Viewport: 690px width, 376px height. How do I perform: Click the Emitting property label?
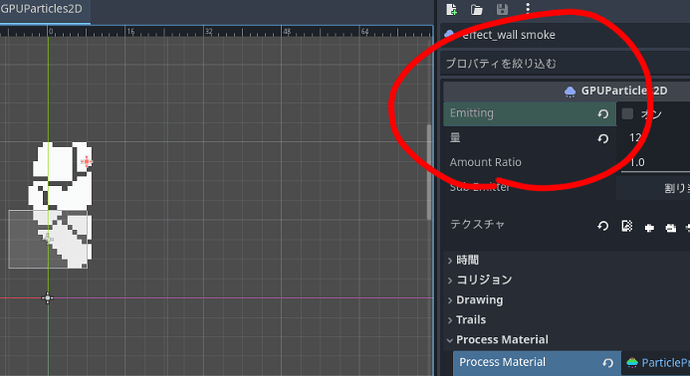[x=471, y=113]
